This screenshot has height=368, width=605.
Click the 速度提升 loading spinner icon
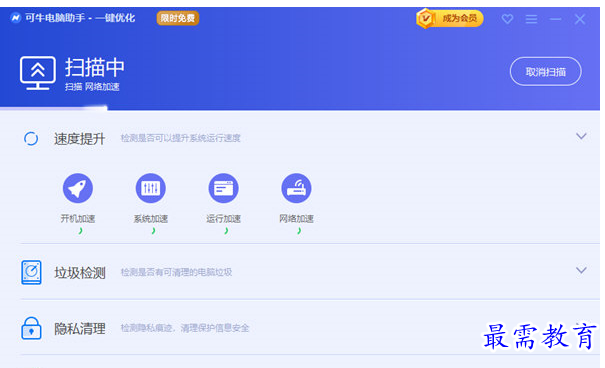tap(31, 138)
